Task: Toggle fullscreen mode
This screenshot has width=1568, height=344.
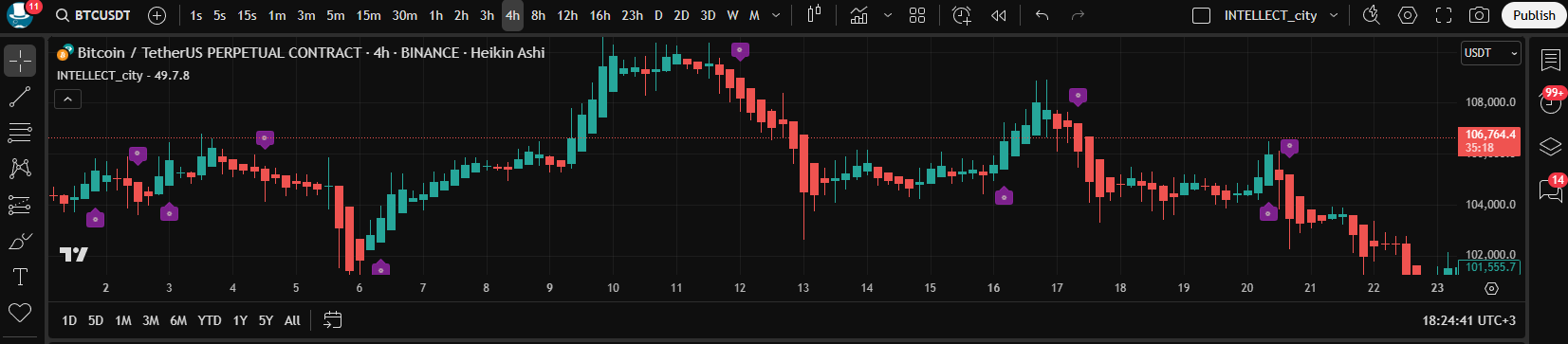Action: point(1444,15)
